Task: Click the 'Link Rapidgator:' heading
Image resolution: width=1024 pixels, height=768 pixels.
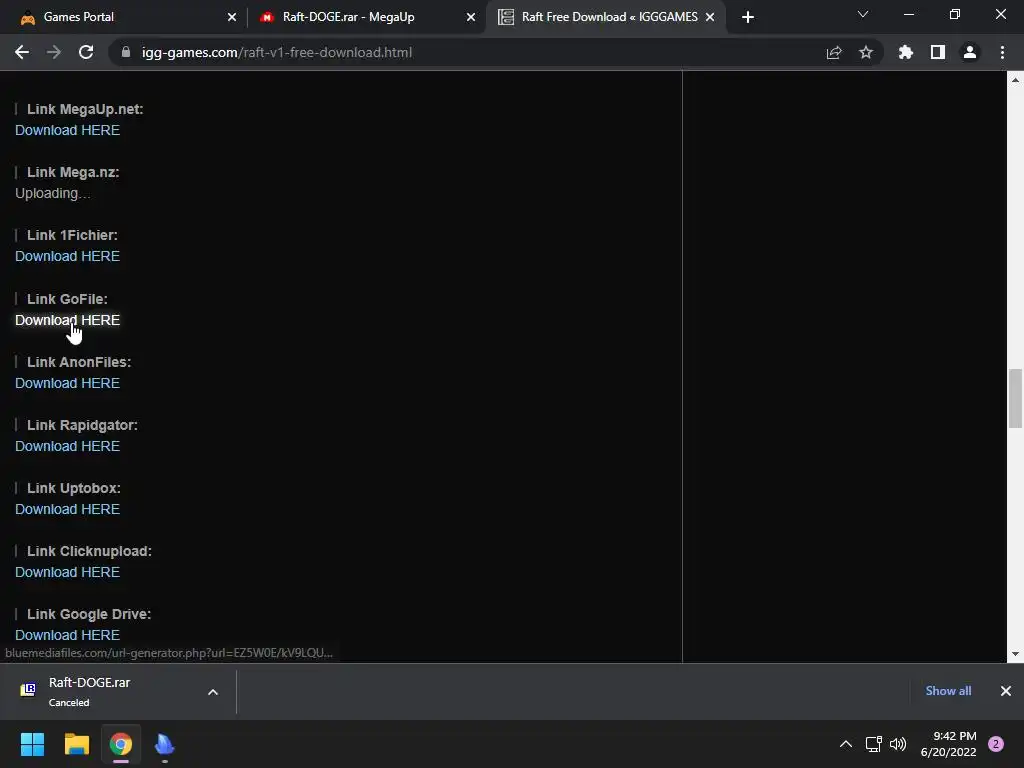Action: click(82, 425)
